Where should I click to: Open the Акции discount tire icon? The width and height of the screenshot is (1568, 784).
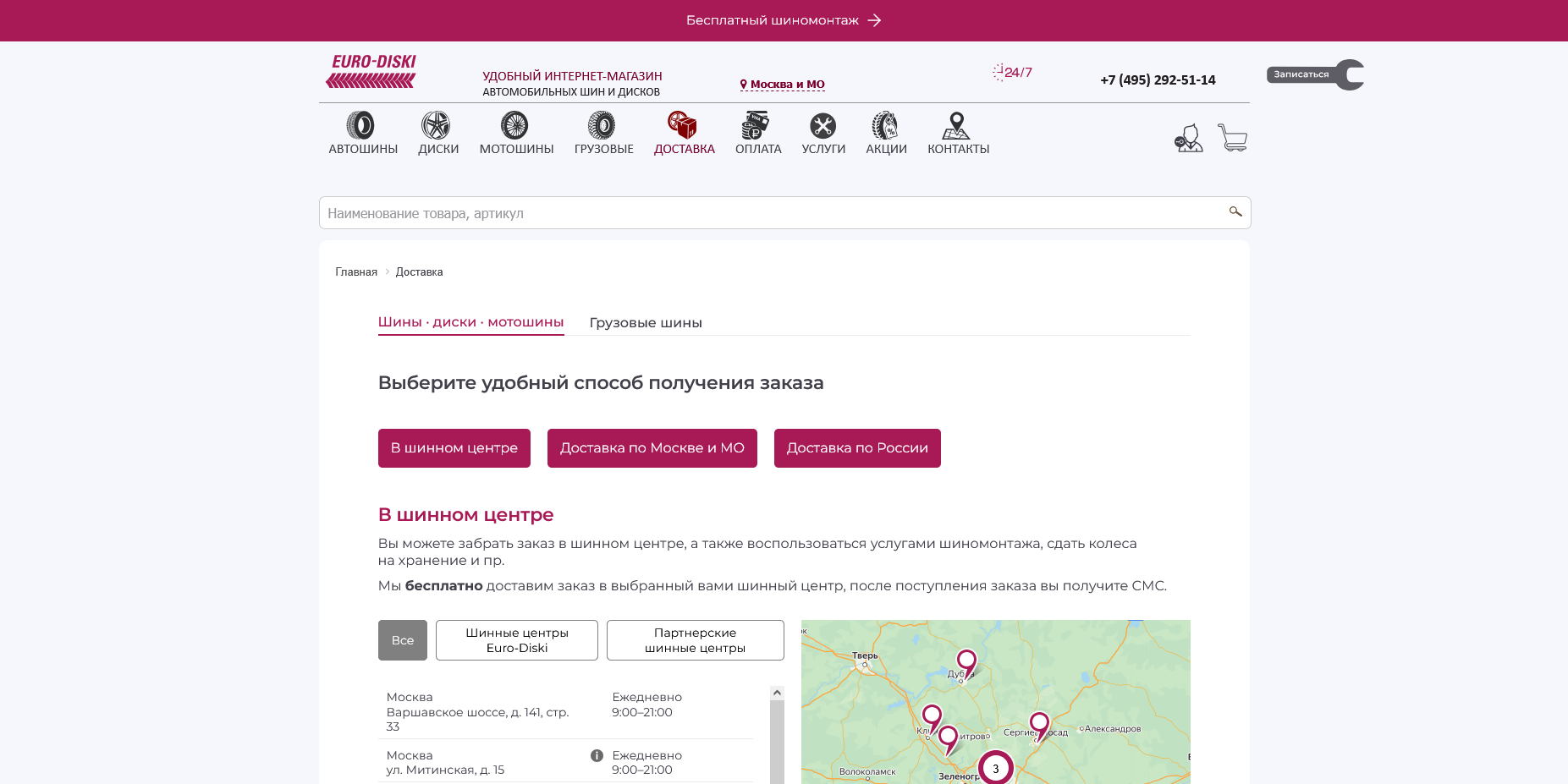(885, 125)
